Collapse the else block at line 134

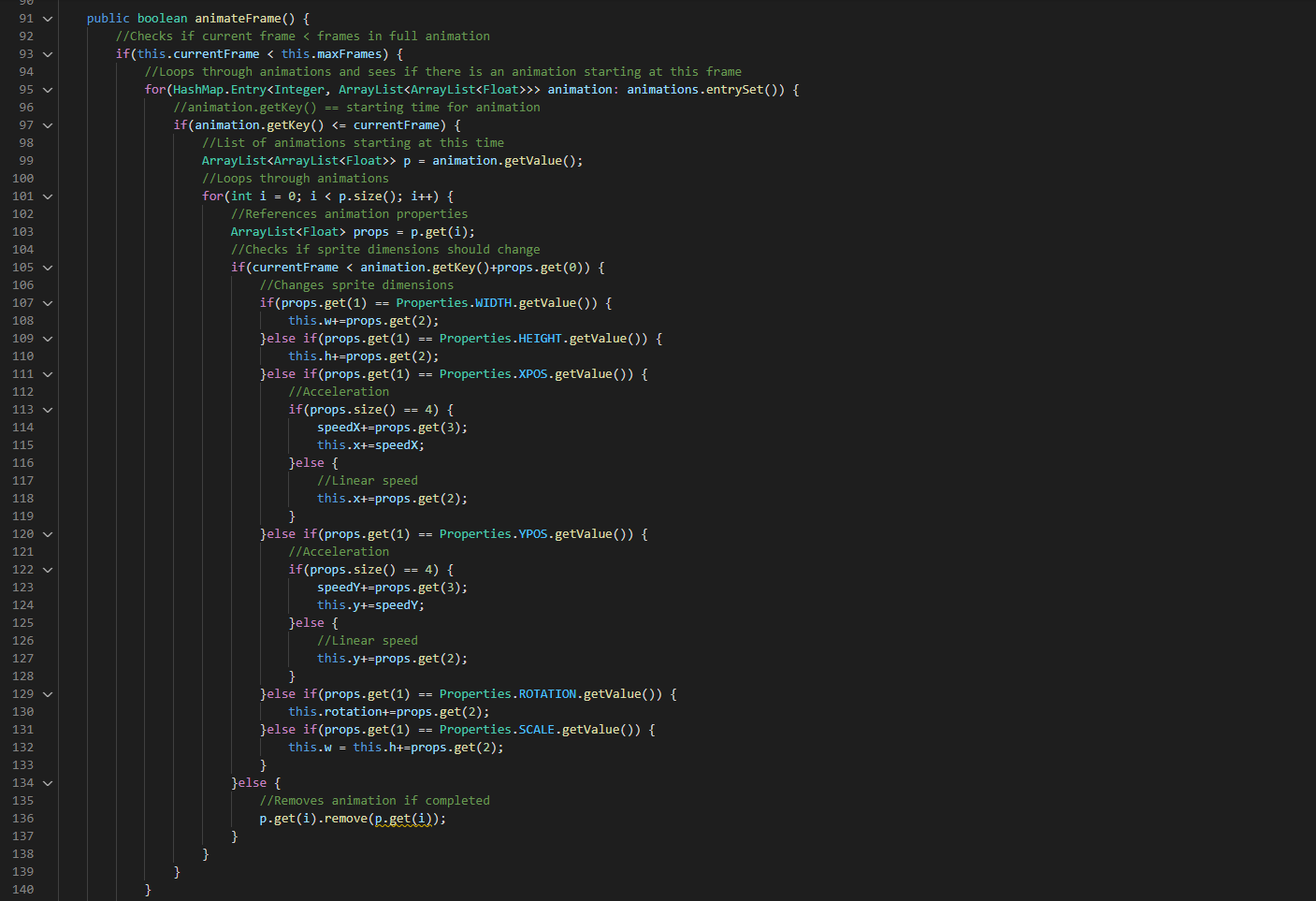(x=48, y=783)
